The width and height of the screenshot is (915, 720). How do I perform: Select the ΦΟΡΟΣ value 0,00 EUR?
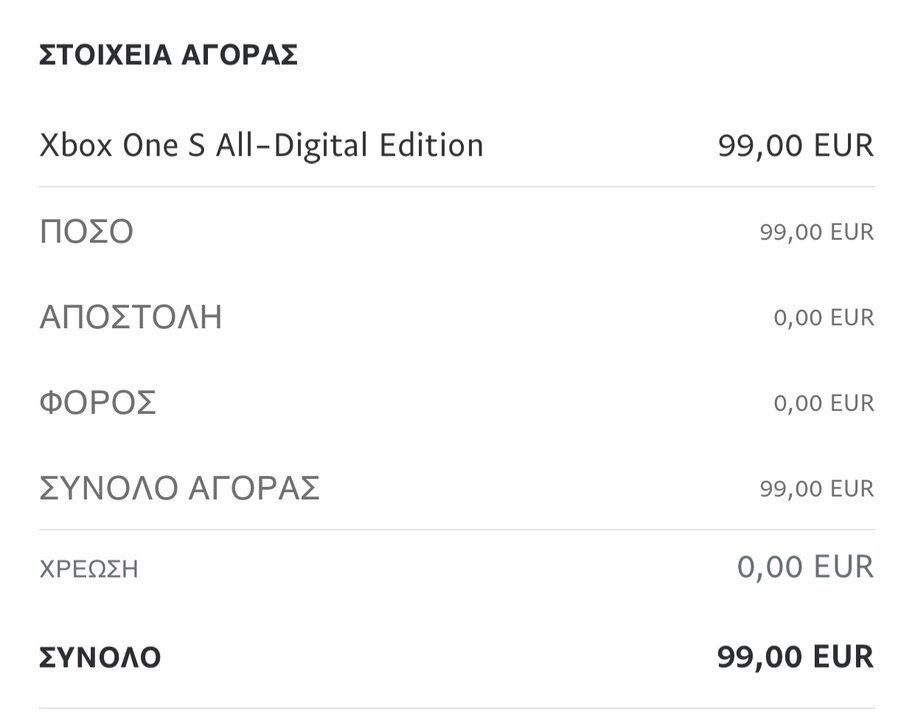coord(823,404)
